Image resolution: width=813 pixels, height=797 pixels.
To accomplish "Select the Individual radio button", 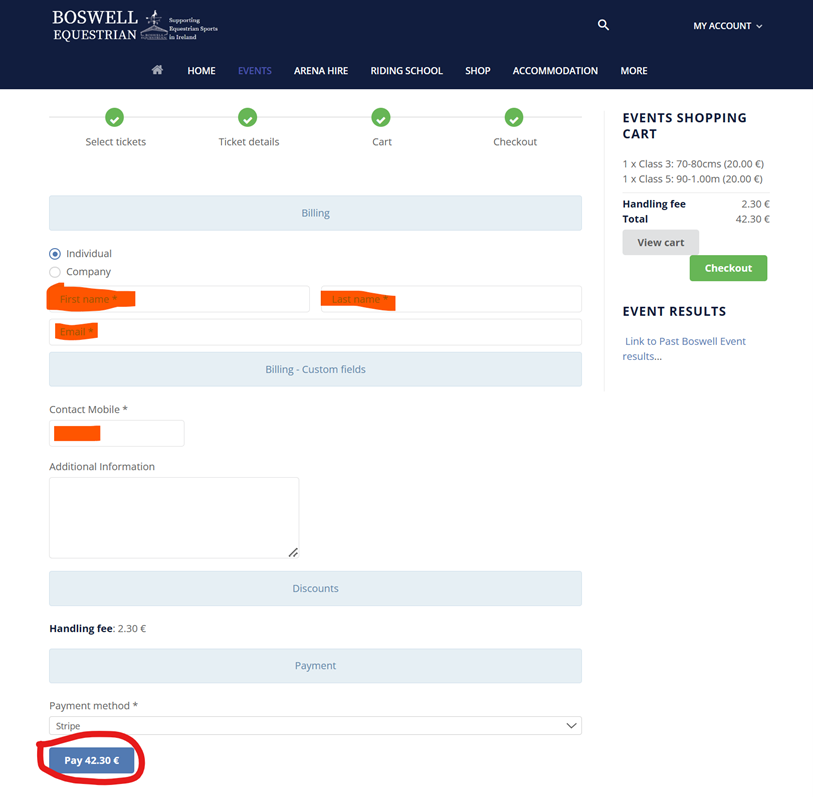I will tap(55, 254).
